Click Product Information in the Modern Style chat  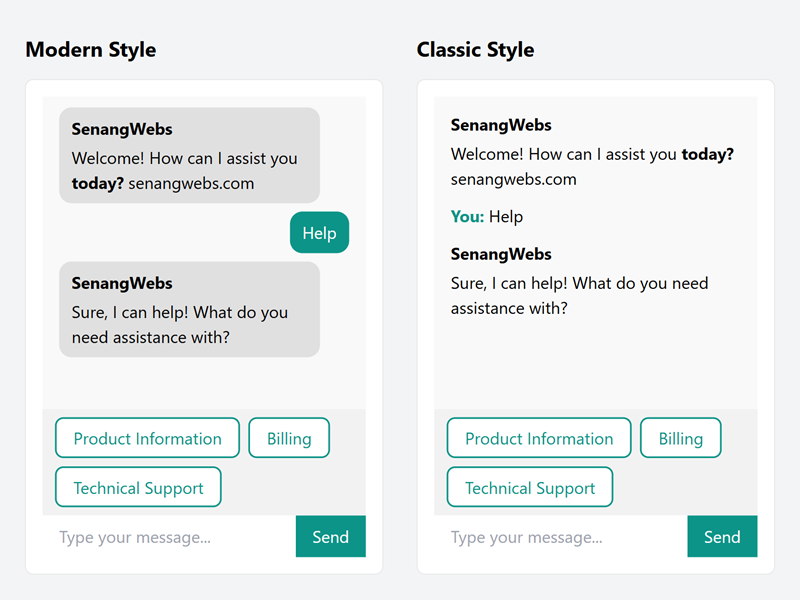147,438
